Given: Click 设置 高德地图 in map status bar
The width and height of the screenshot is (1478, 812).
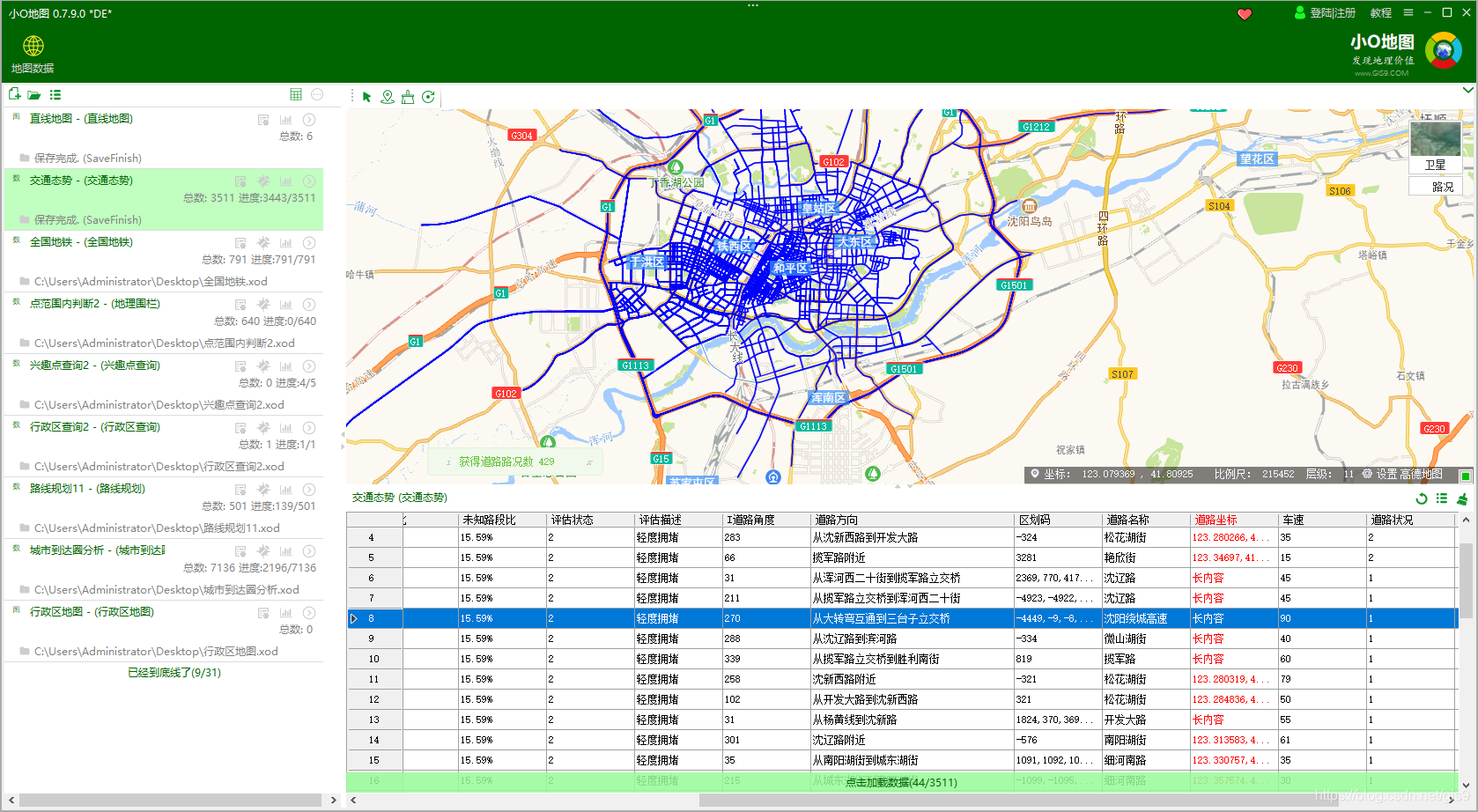Looking at the screenshot, I should (1409, 474).
